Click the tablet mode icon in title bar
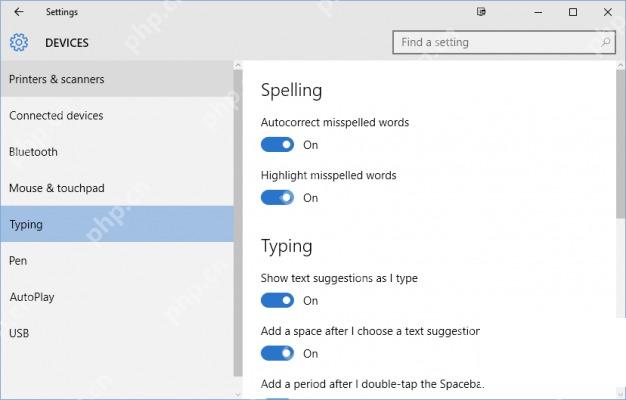 click(481, 12)
